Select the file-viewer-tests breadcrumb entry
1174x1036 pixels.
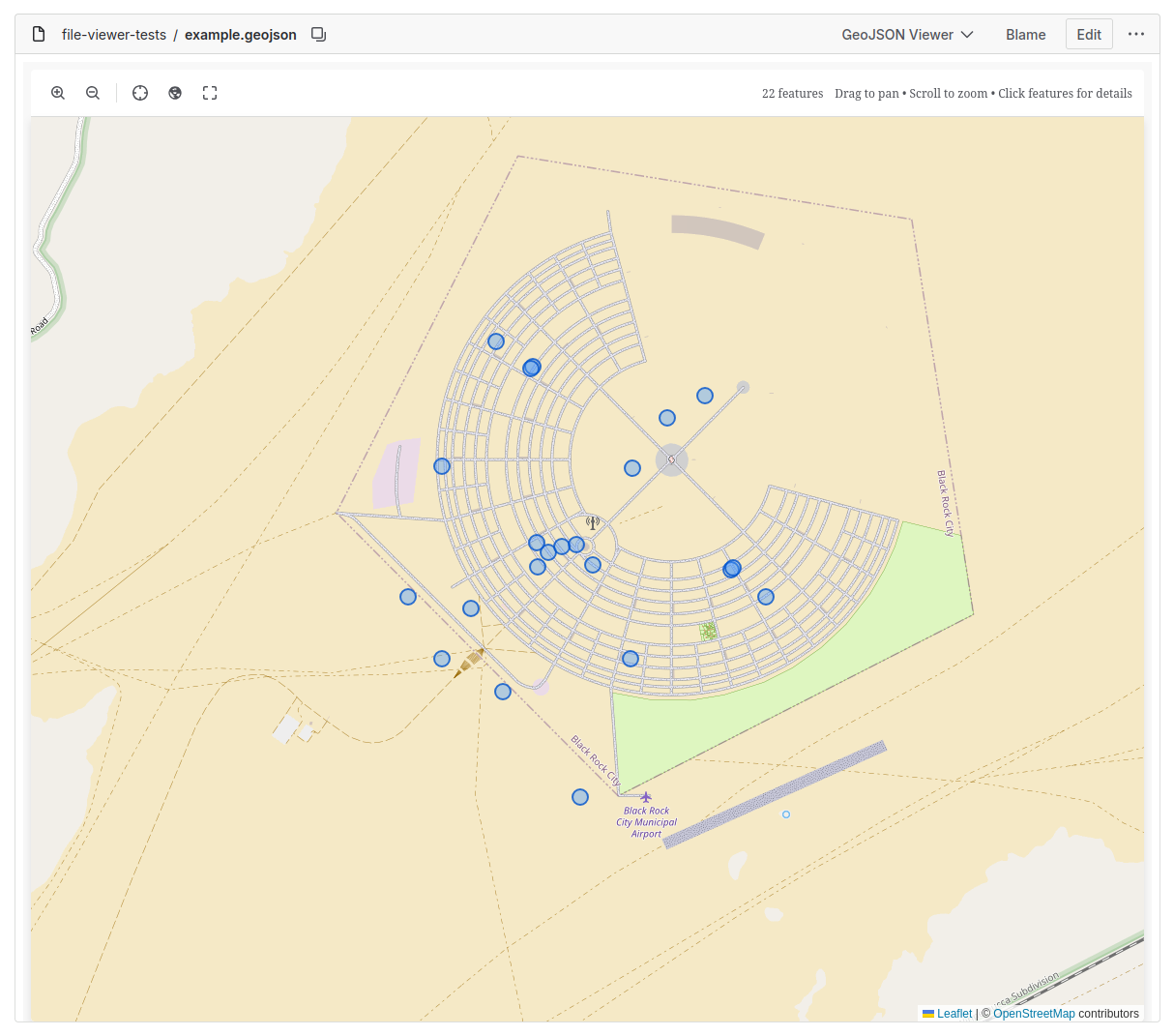click(x=113, y=34)
